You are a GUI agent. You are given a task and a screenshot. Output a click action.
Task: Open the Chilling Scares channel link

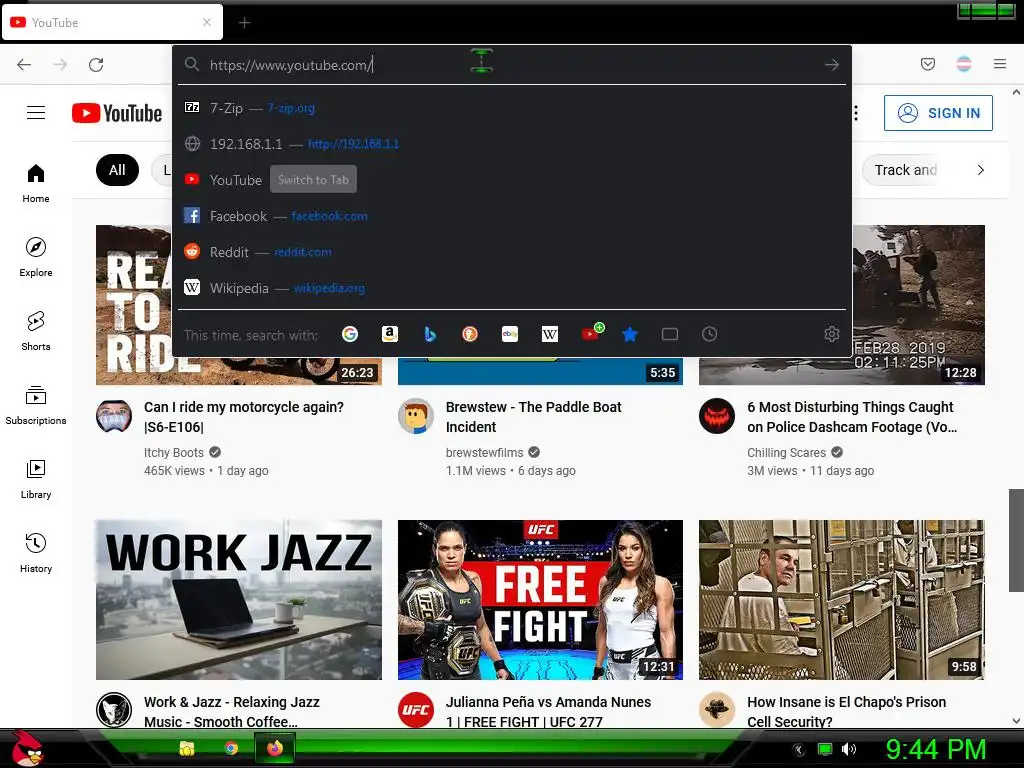[x=786, y=453]
